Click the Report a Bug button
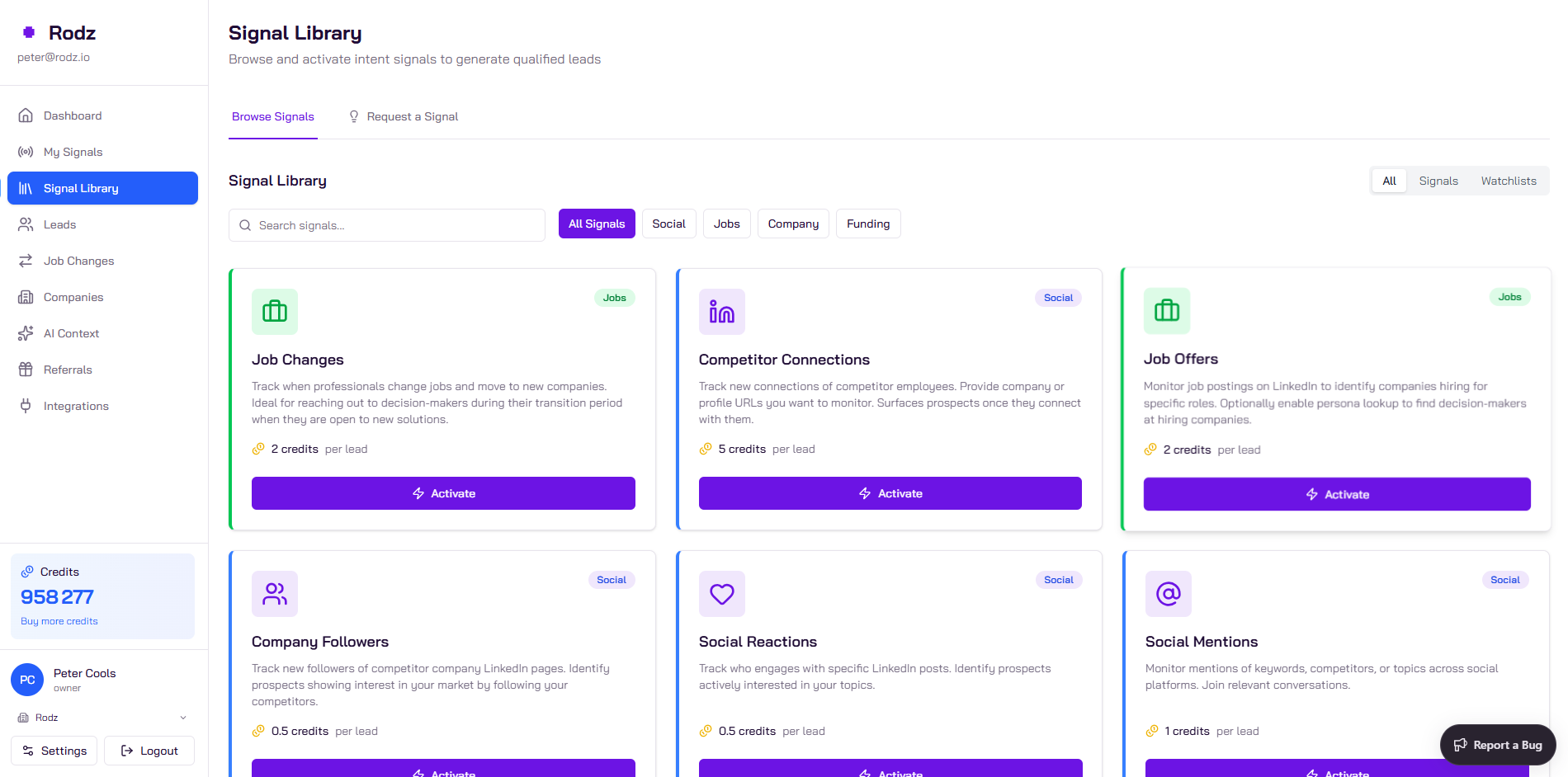 click(x=1498, y=745)
